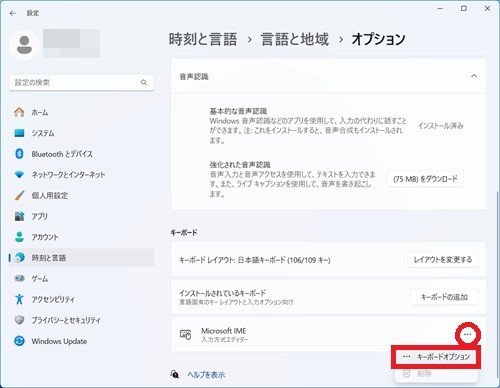
Task: Minimize the settings window
Action: point(440,9)
